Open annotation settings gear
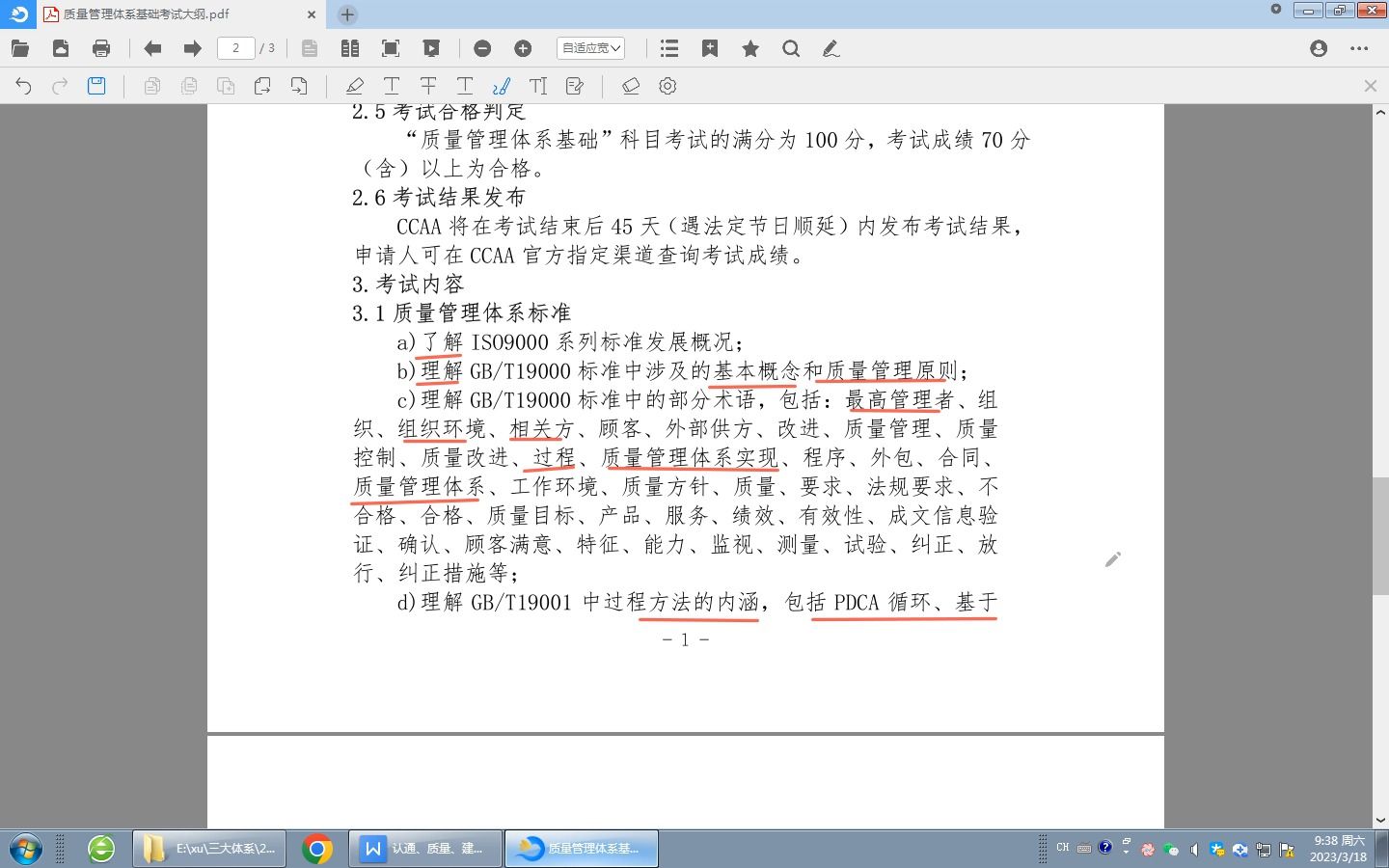 pyautogui.click(x=667, y=86)
